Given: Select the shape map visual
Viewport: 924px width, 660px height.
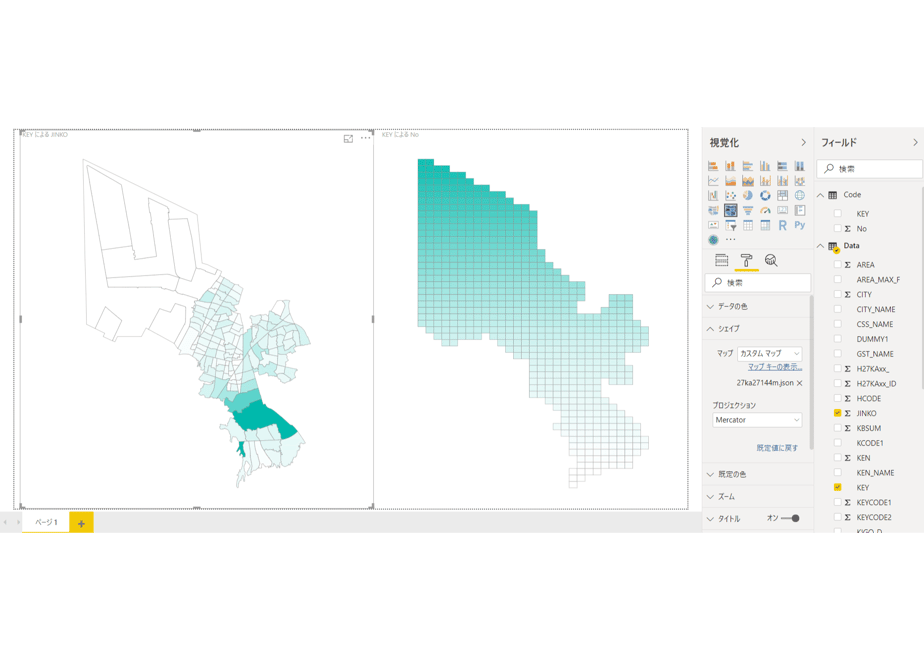Looking at the screenshot, I should pyautogui.click(x=730, y=210).
